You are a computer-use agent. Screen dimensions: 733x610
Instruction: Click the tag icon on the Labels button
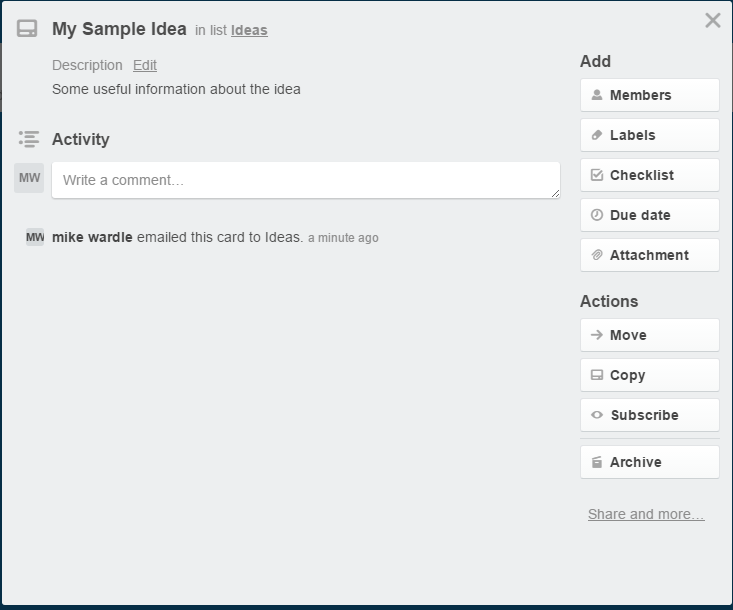point(596,135)
